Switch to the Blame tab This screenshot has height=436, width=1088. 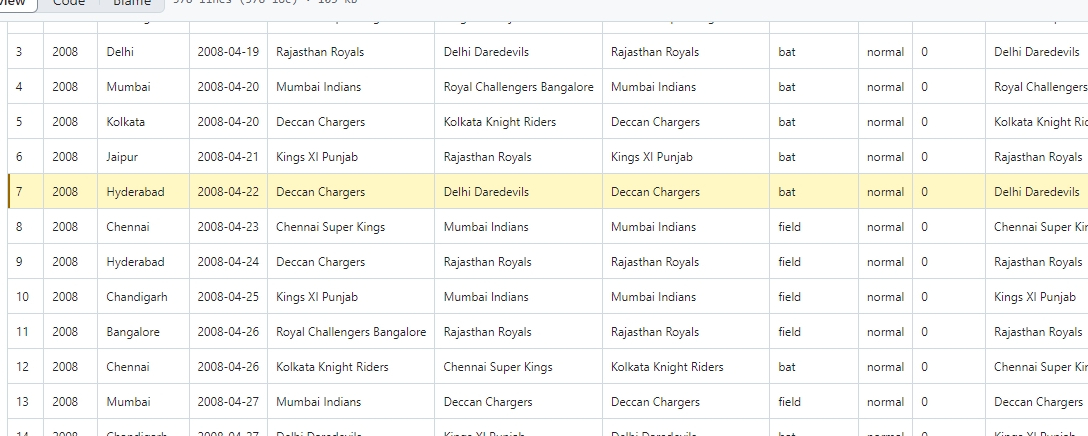click(131, 3)
